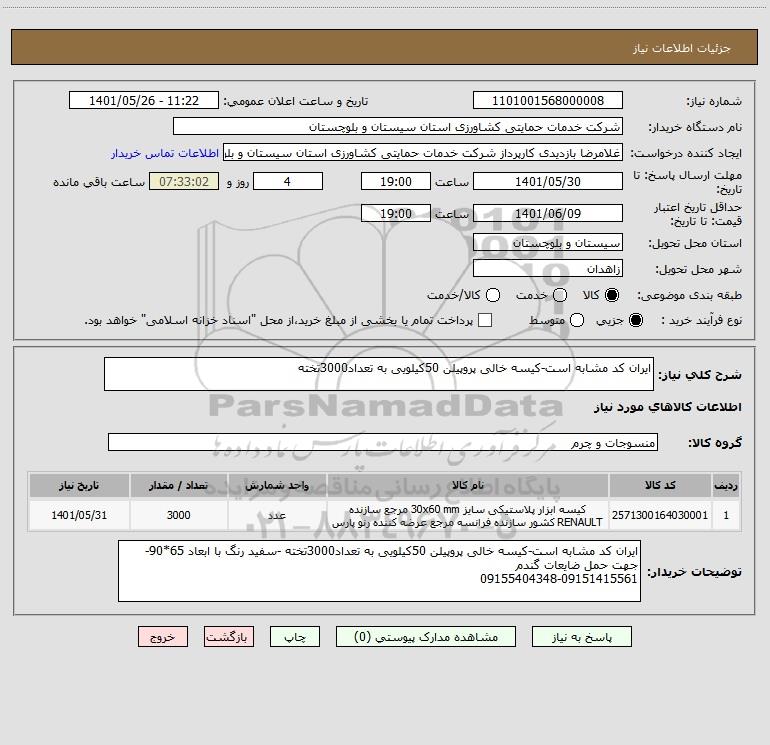Image resolution: width=770 pixels, height=745 pixels.
Task: Select the کالا/خدمت radio button
Action: pyautogui.click(x=493, y=295)
